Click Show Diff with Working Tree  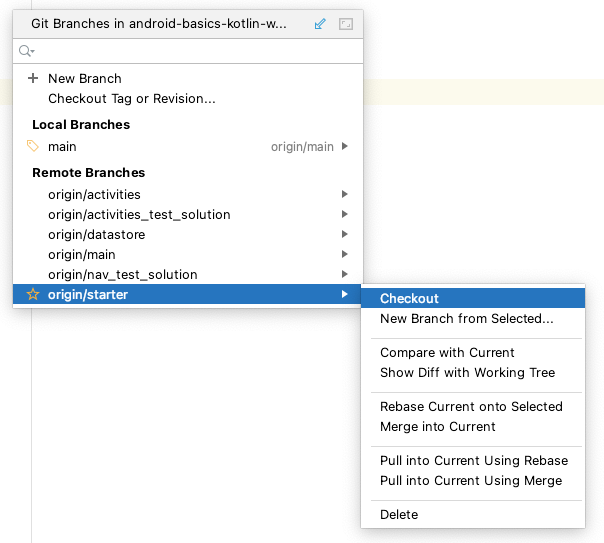tap(467, 373)
